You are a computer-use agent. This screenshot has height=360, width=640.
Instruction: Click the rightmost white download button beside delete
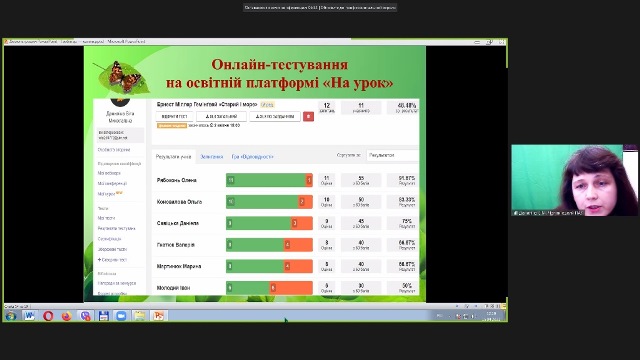[275, 116]
